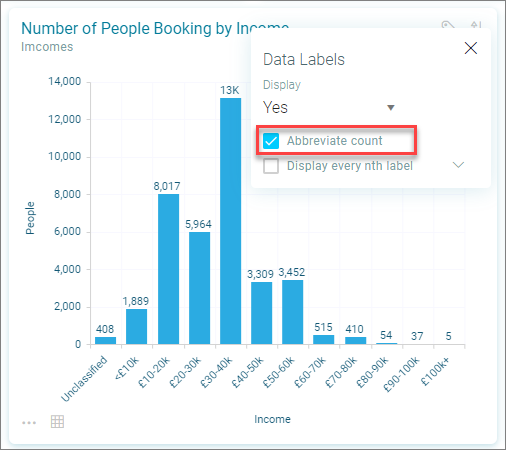Click the data labels tag icon
Viewport: 506px width, 450px height.
(x=448, y=25)
